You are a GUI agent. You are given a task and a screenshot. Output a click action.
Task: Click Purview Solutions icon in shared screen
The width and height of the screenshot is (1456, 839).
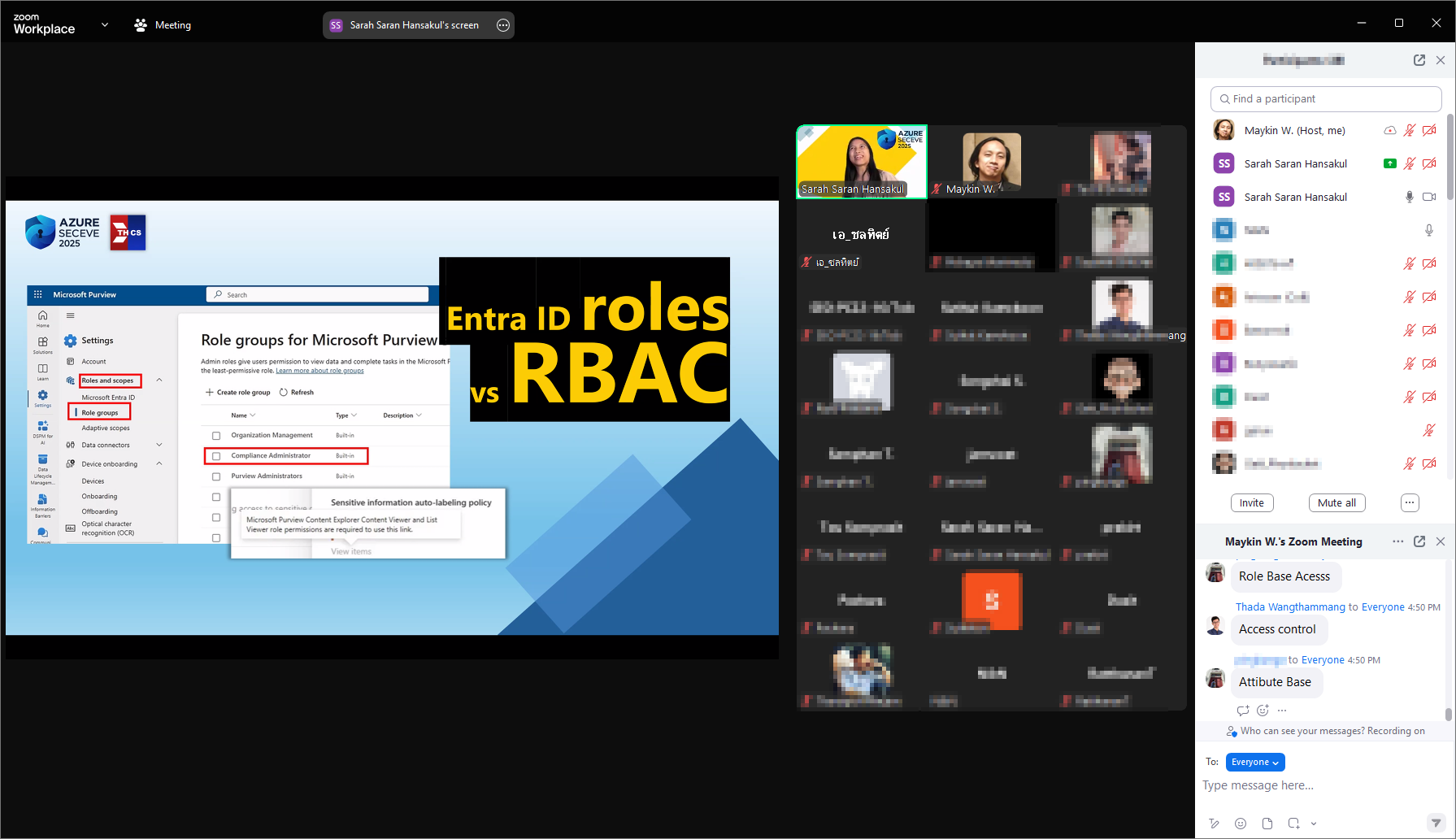tap(42, 344)
